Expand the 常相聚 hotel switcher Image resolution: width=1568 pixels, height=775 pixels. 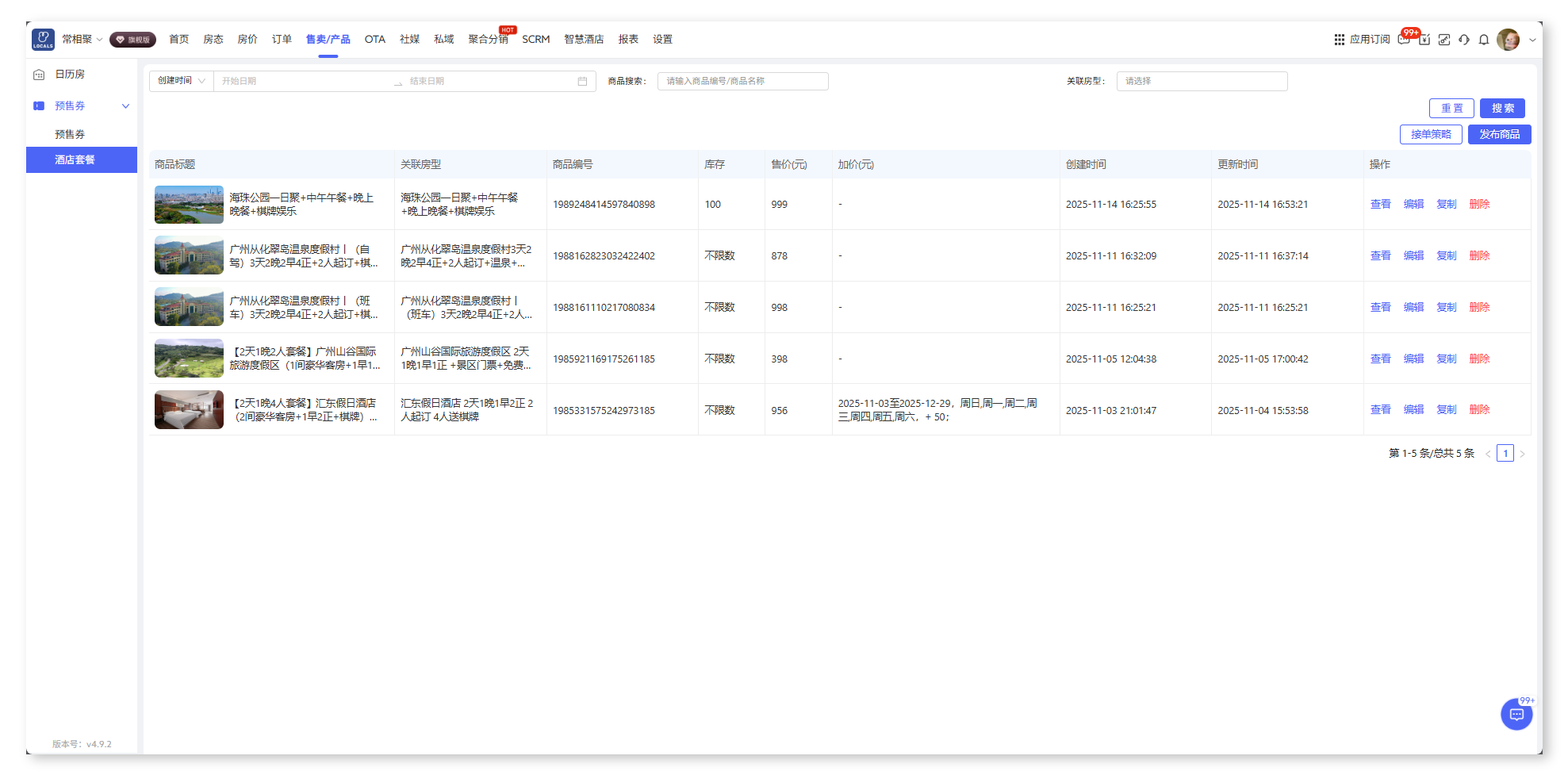82,40
